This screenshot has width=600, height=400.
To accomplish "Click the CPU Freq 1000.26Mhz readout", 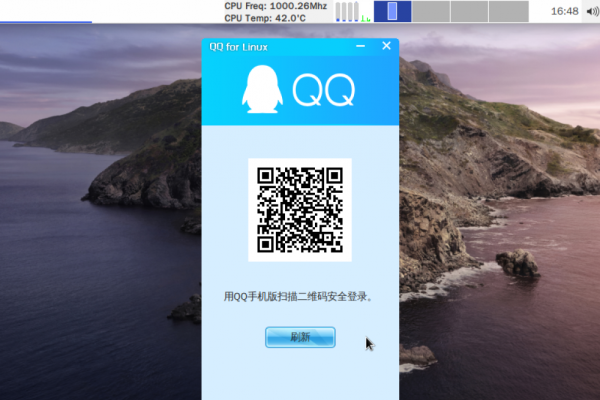I will [x=276, y=6].
